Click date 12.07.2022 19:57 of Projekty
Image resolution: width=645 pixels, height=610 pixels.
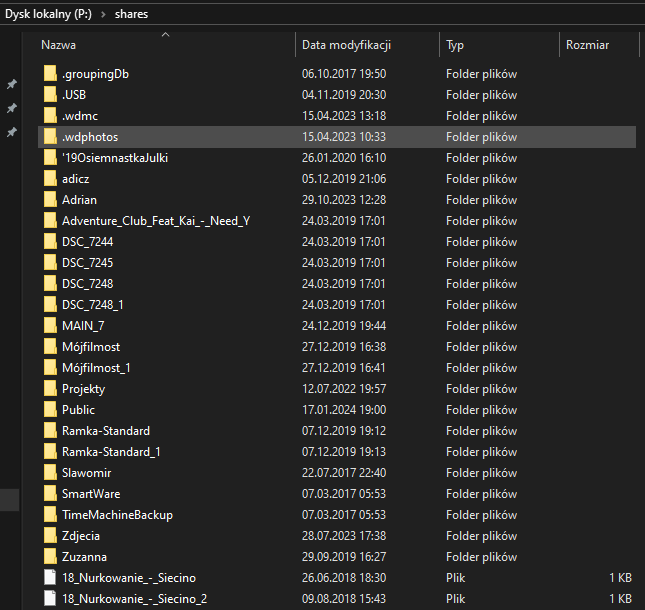[x=344, y=389]
